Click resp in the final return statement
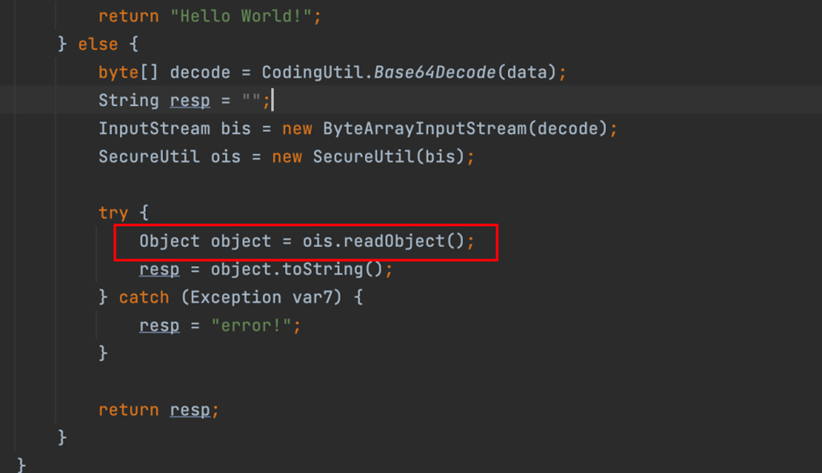This screenshot has width=822, height=473. [x=190, y=411]
